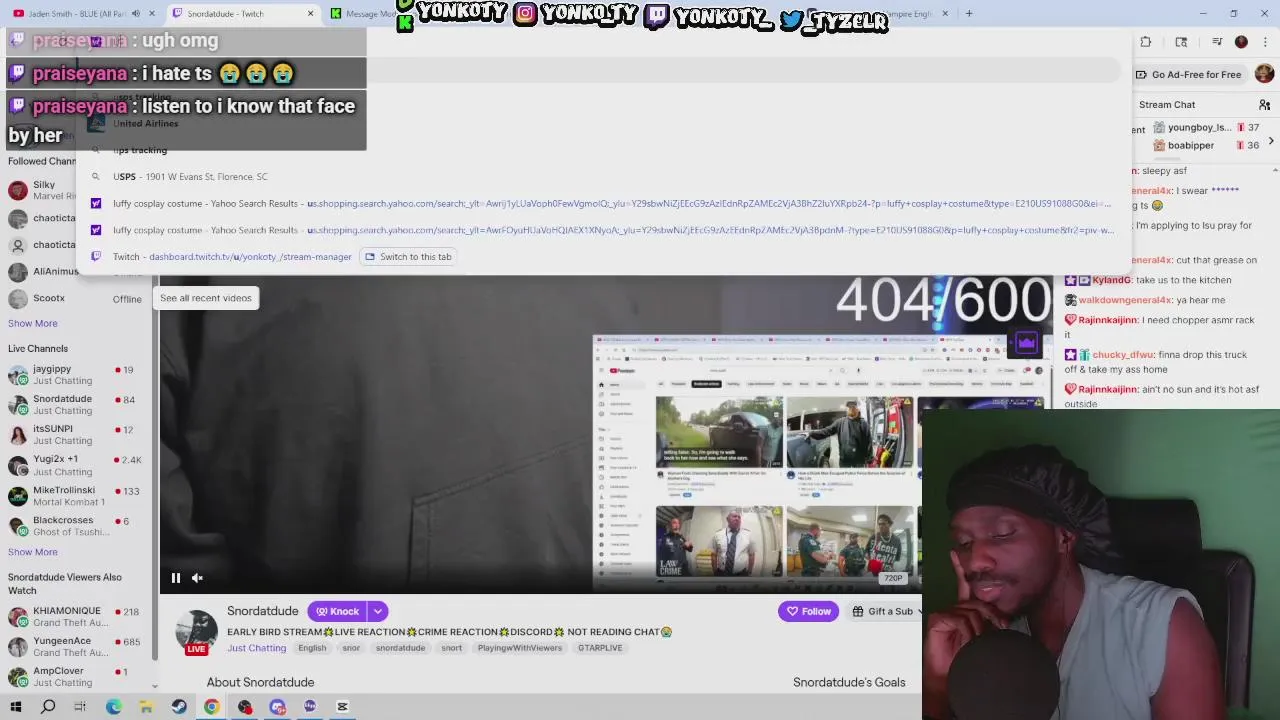Click the media control music-note icon
1280x720 pixels.
(1217, 42)
